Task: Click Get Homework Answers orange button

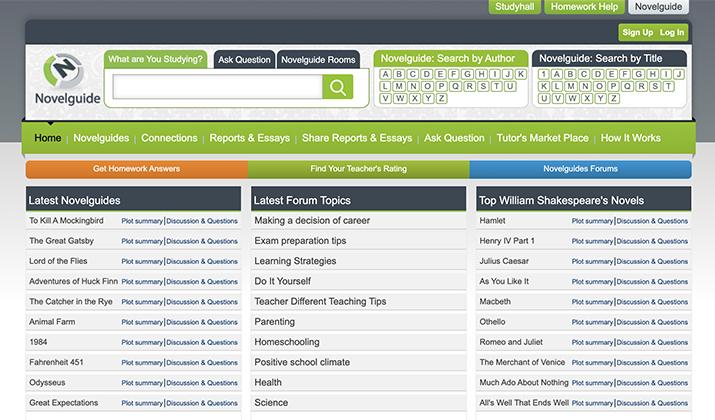Action: (137, 169)
